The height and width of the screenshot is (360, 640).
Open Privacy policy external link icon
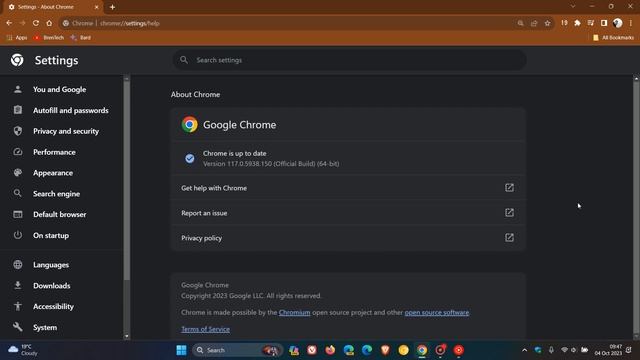(x=509, y=238)
